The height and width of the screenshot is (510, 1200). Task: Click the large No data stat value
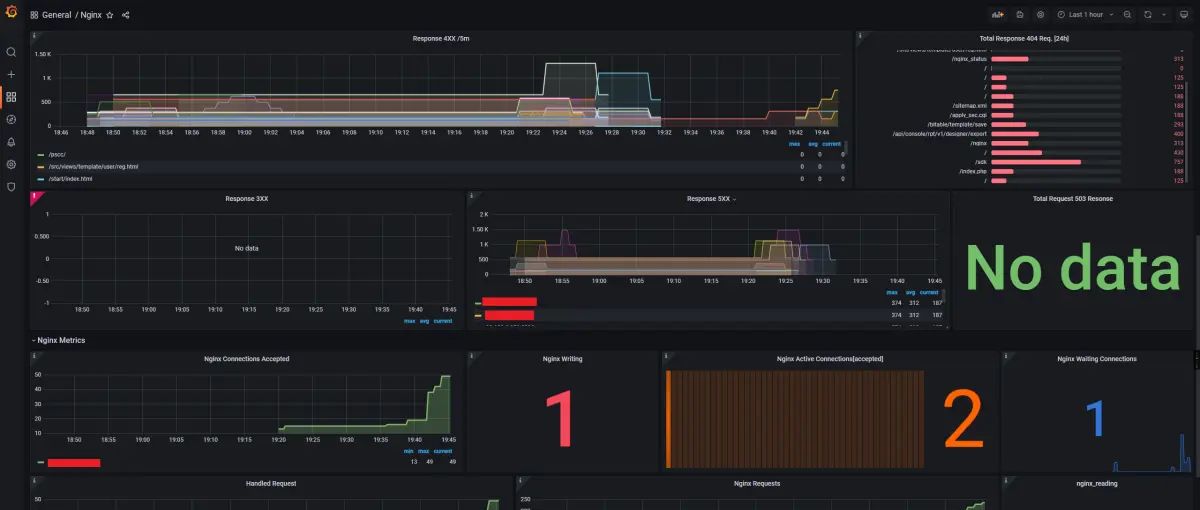(x=1073, y=269)
